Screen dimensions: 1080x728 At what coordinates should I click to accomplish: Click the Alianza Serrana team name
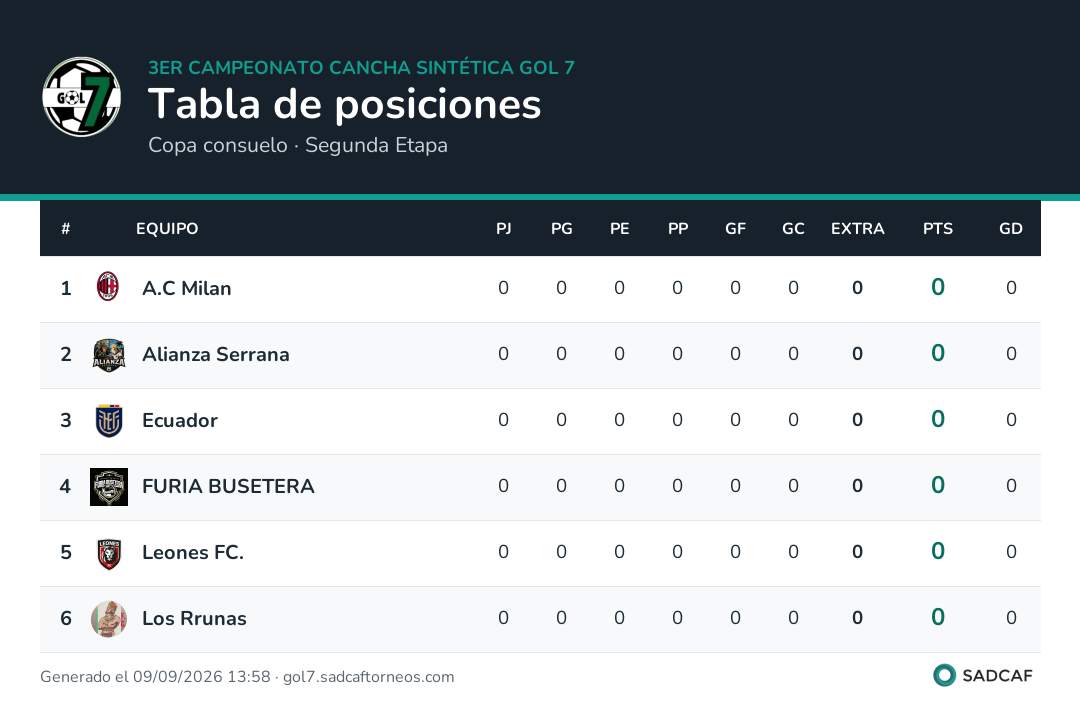coord(216,354)
